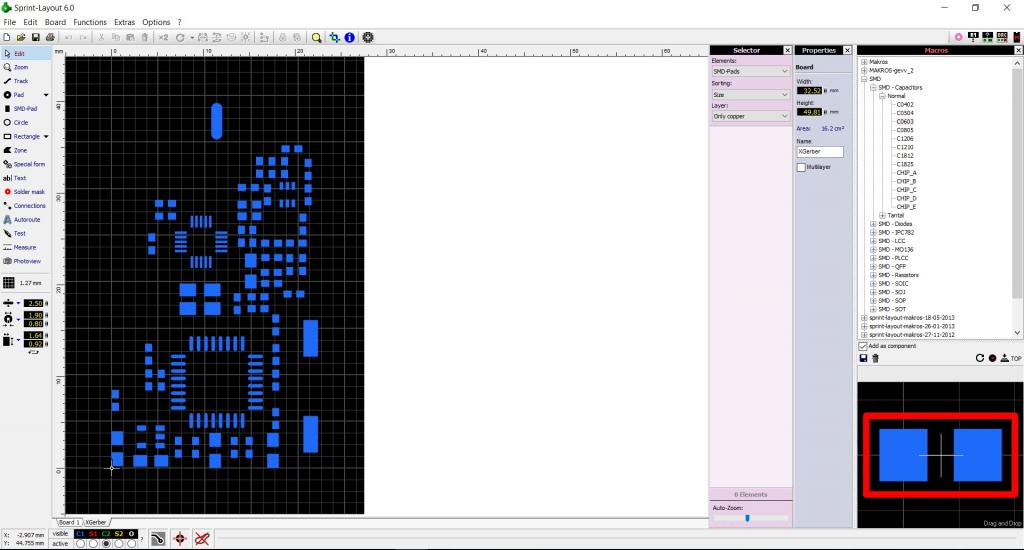The image size is (1024, 550).
Task: Open the Functions menu
Action: point(90,22)
